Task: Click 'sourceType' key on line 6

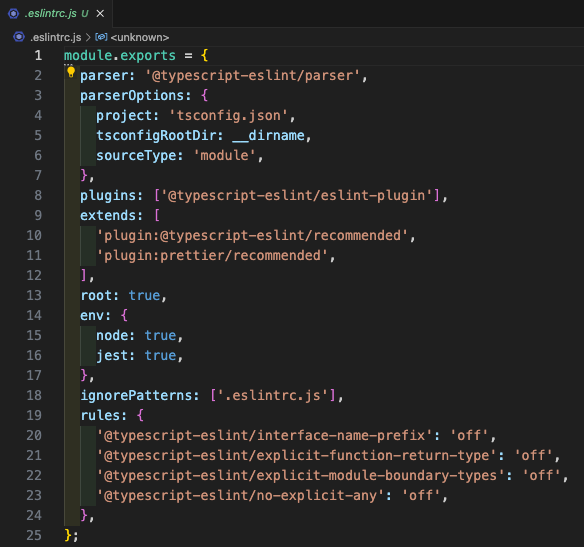Action: [136, 156]
